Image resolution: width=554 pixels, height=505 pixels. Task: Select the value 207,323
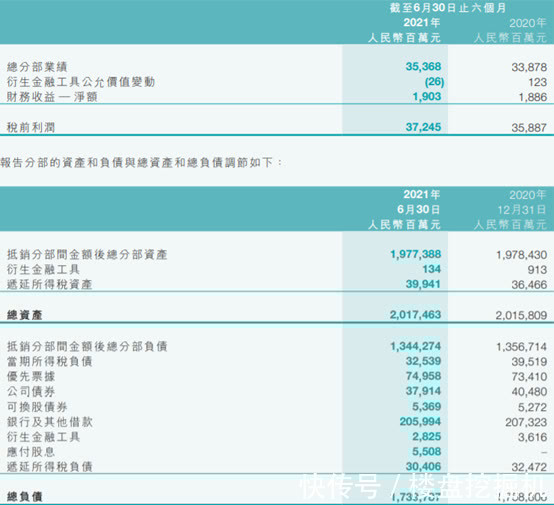tap(526, 422)
